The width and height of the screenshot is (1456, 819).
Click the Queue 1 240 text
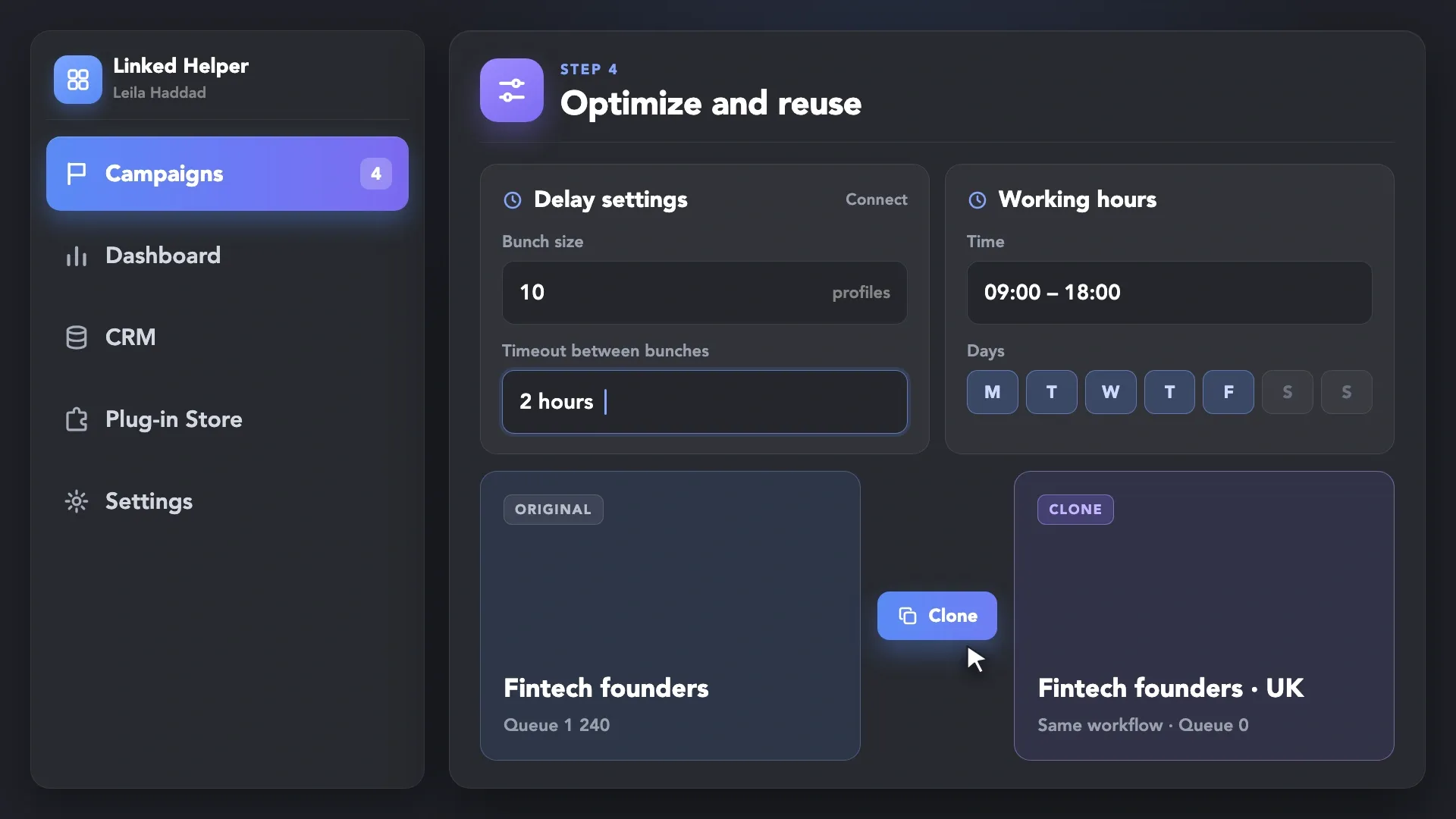pos(557,725)
